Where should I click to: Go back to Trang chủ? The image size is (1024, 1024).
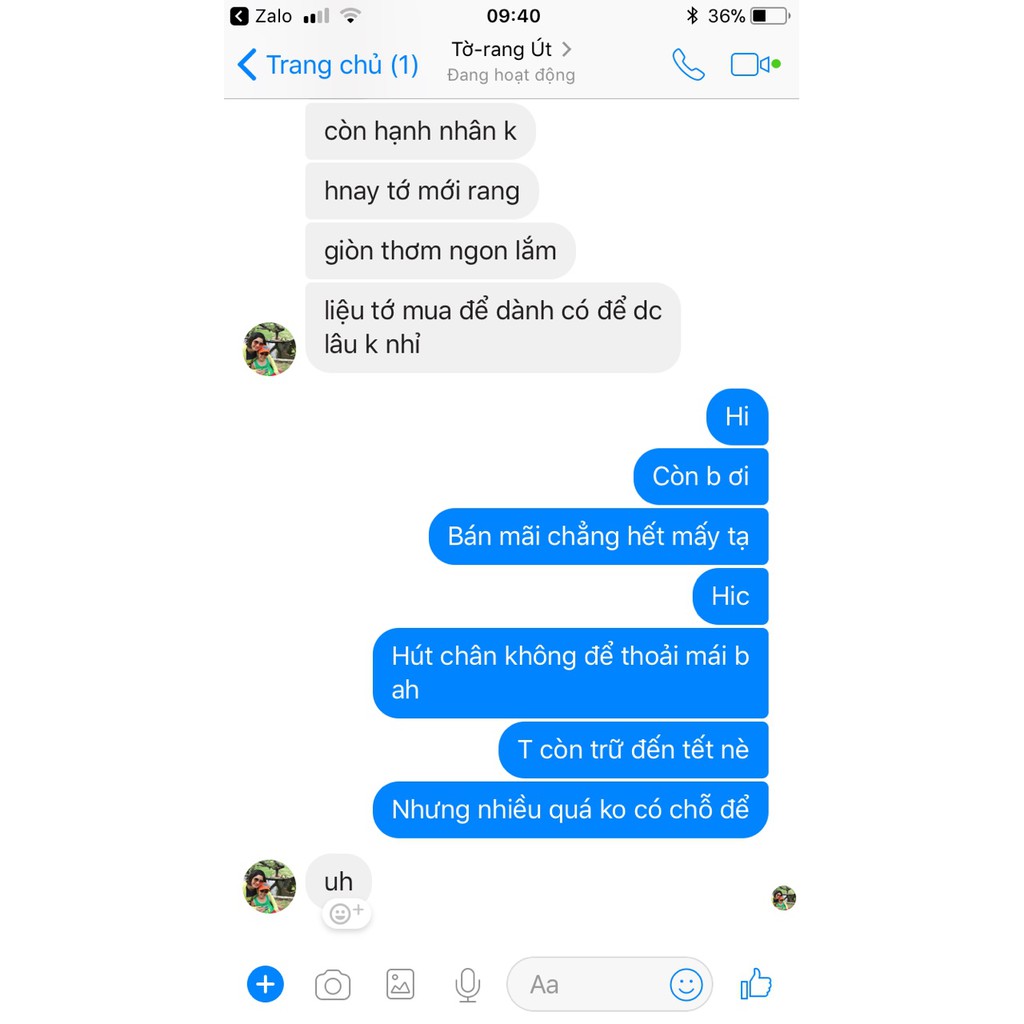[328, 65]
